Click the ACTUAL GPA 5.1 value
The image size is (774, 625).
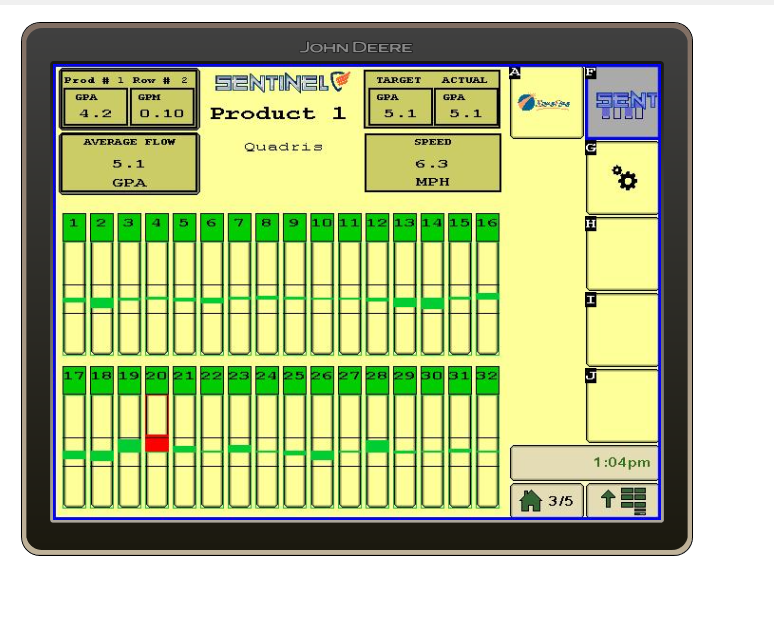point(465,107)
